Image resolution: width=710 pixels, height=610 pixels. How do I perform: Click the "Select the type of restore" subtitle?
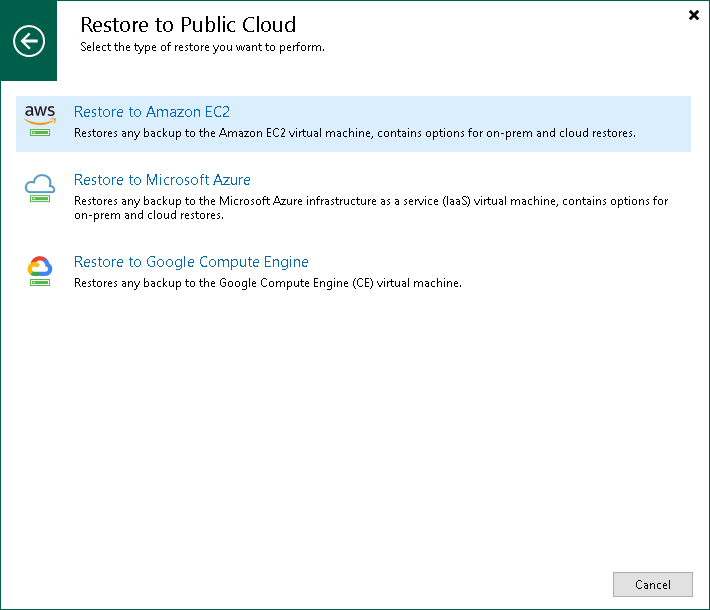click(202, 47)
